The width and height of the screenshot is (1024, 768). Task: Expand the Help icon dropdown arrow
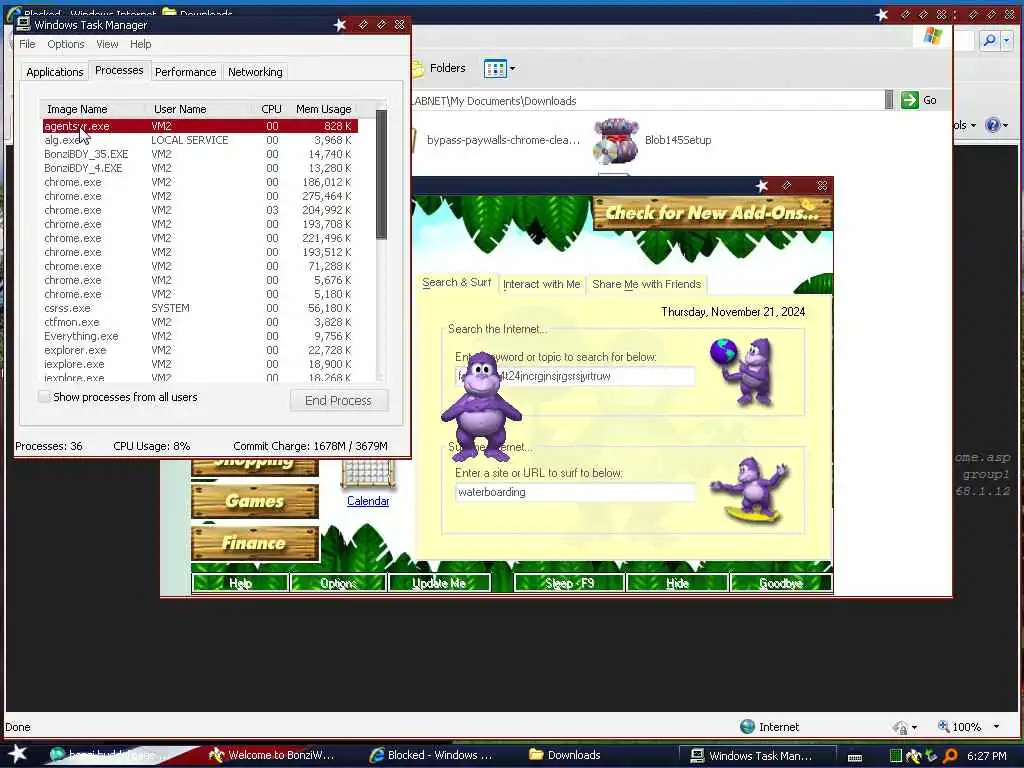click(x=1006, y=125)
